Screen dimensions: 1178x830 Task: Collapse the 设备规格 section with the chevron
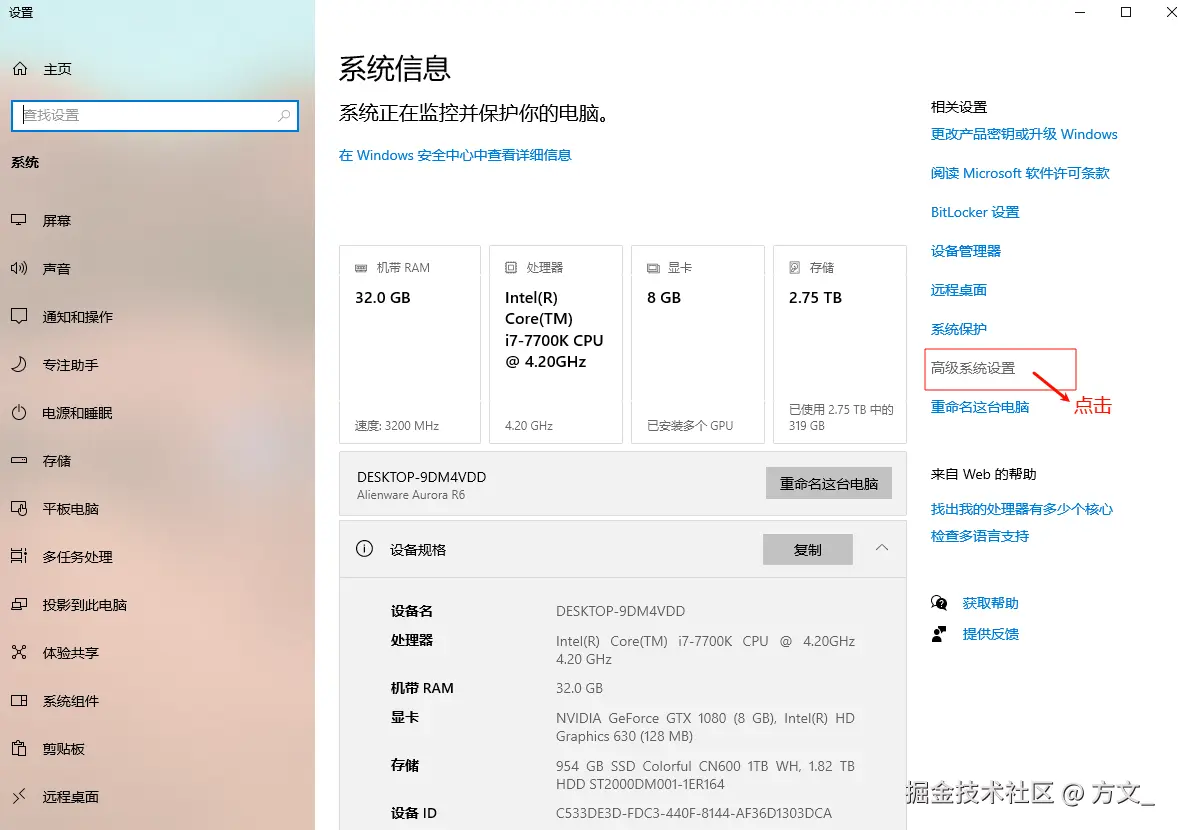882,548
